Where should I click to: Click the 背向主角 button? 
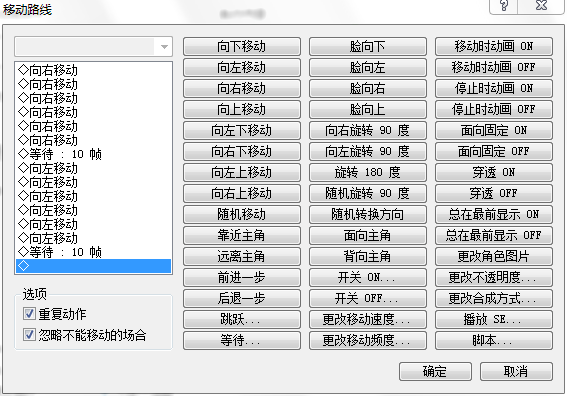pos(368,256)
